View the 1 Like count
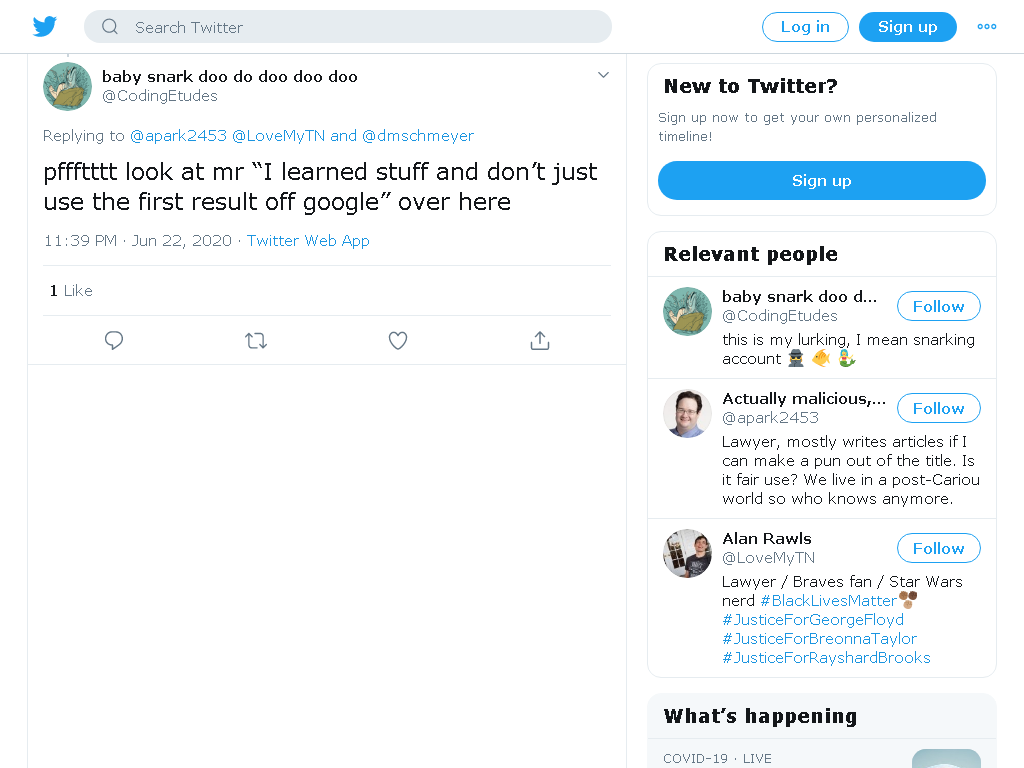Screen dimensions: 1024x768 coord(71,291)
